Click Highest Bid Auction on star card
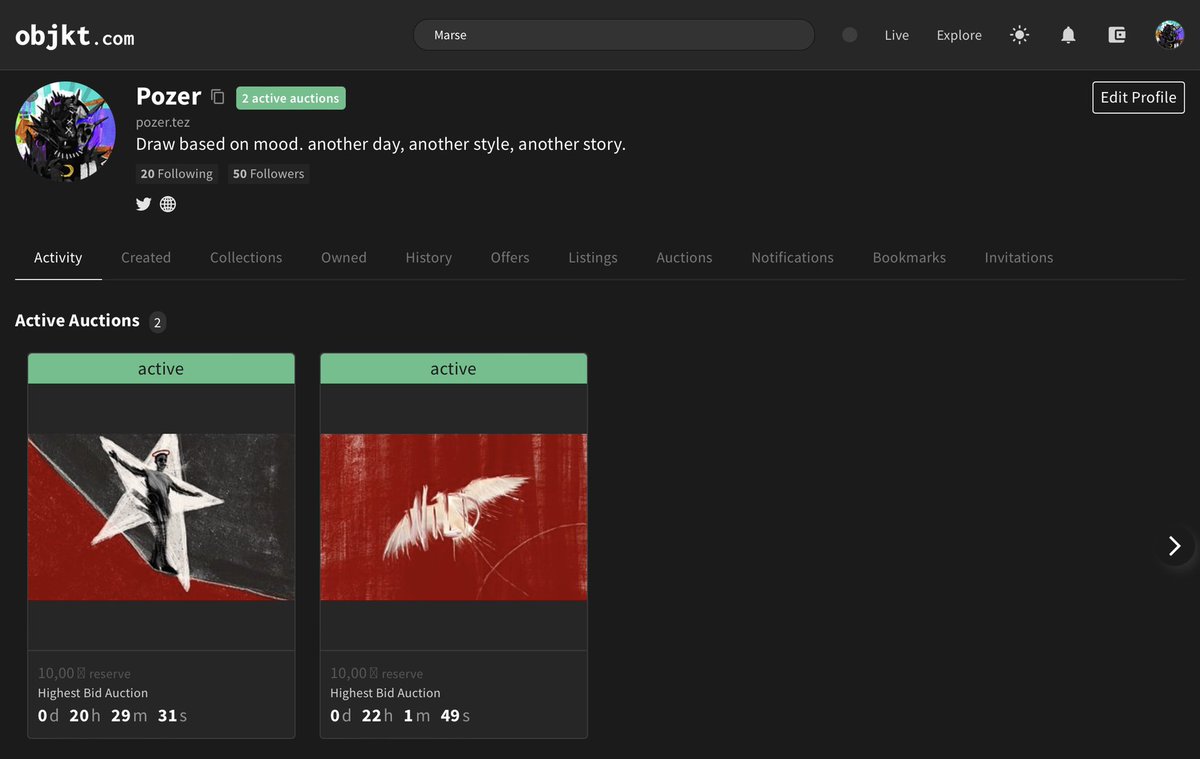 click(93, 693)
